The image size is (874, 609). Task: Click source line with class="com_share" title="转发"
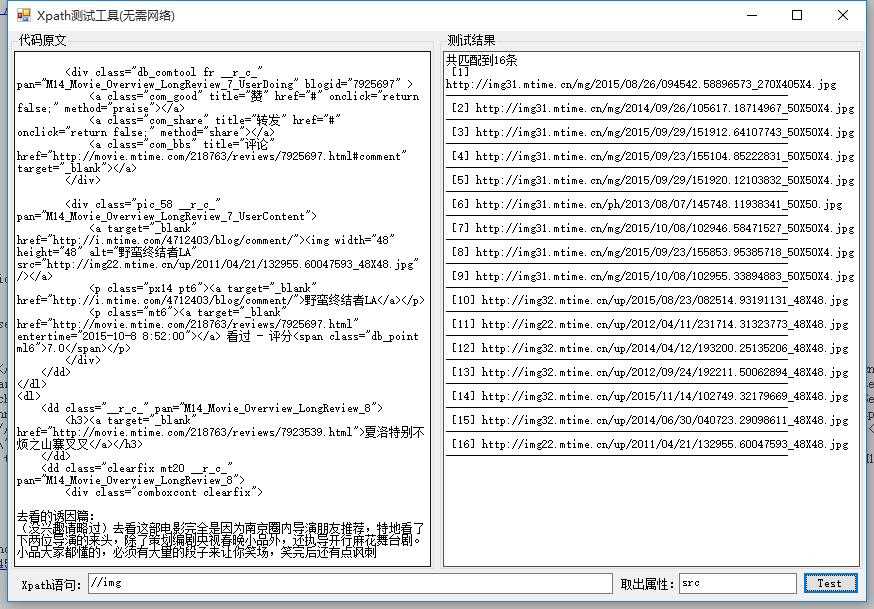coord(215,120)
